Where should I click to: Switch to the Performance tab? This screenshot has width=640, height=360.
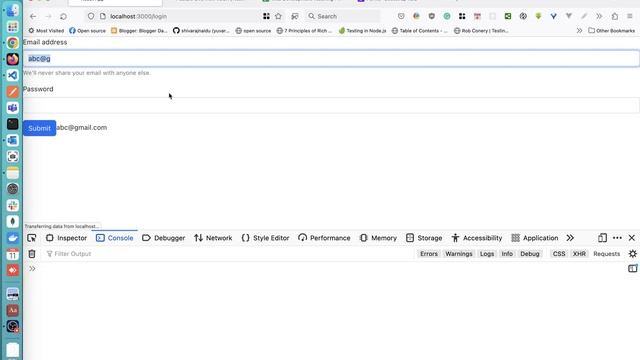[324, 238]
